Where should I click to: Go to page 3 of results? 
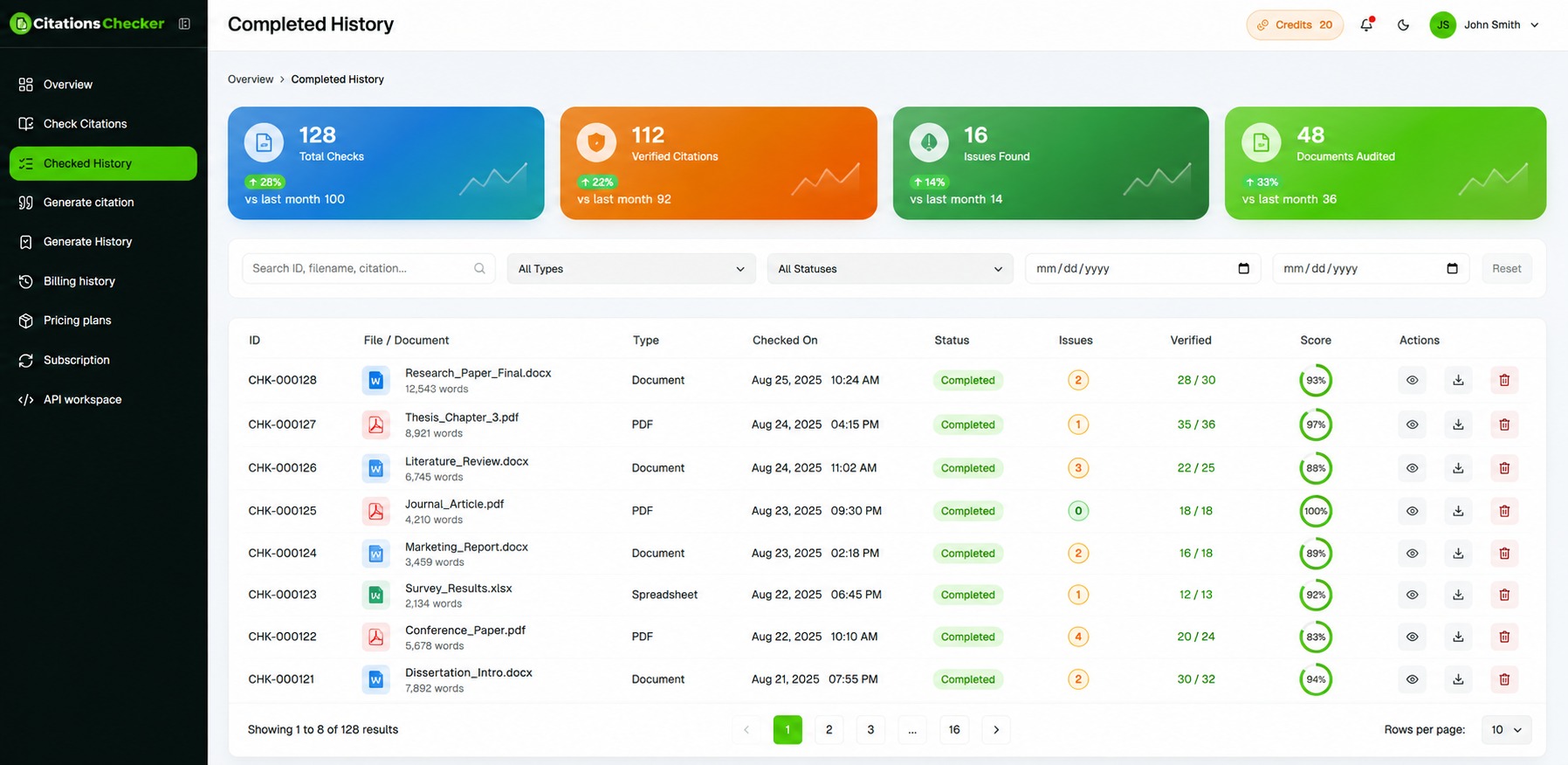click(x=870, y=730)
